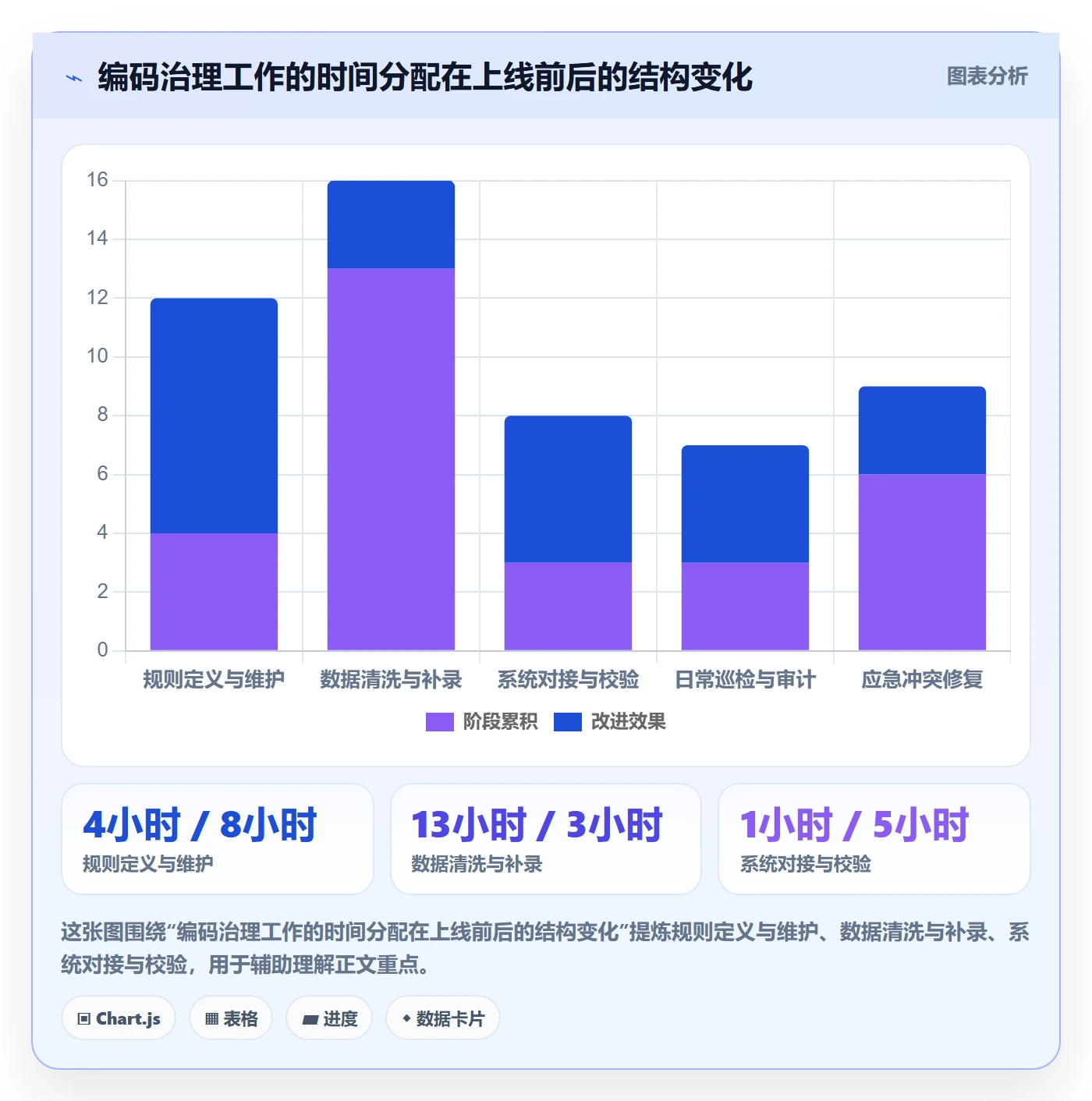Click the blue bar segment for 数据清洗与补录
Viewport: 1092px width, 1101px height.
click(391, 225)
